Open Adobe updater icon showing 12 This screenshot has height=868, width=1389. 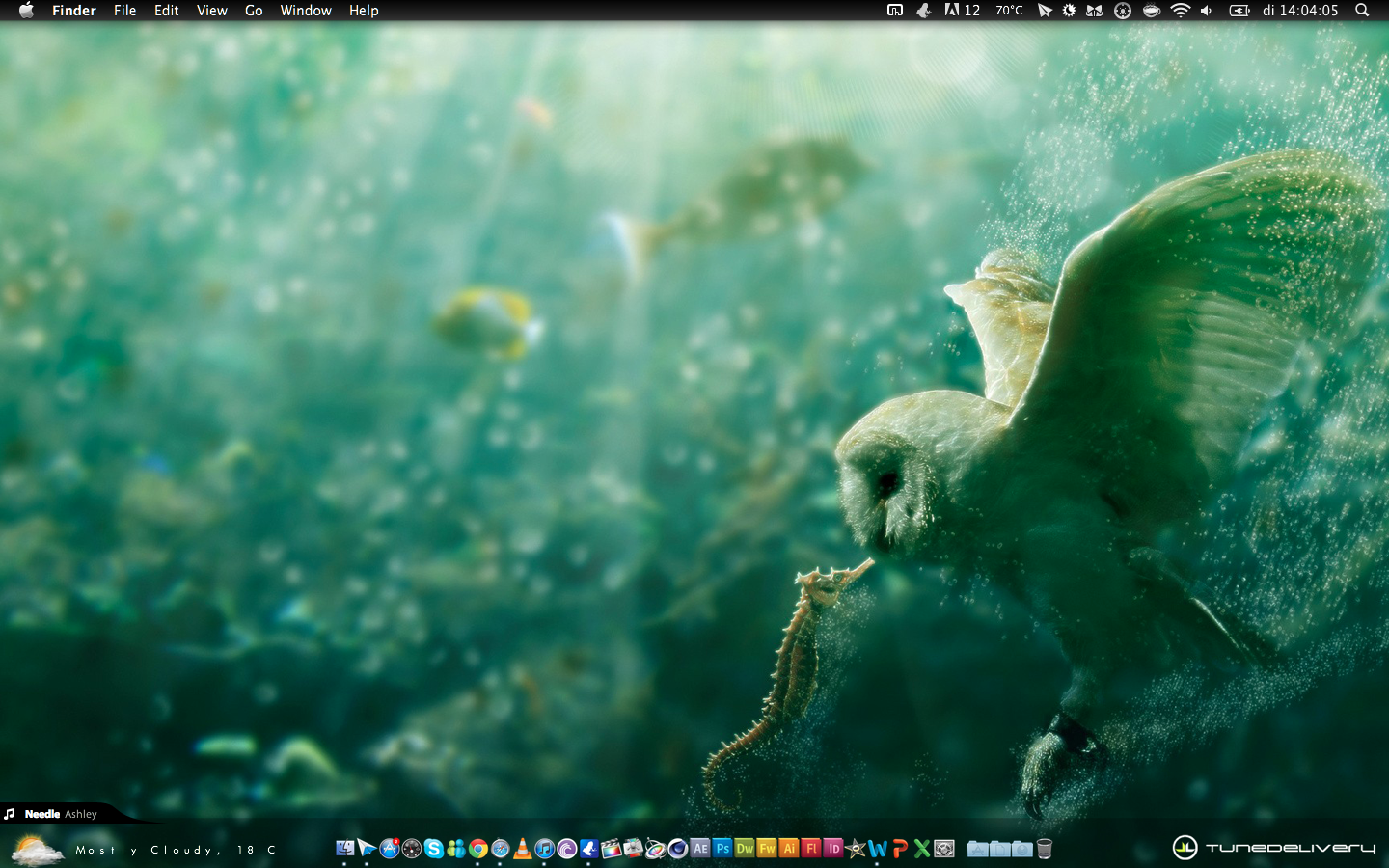[x=962, y=11]
